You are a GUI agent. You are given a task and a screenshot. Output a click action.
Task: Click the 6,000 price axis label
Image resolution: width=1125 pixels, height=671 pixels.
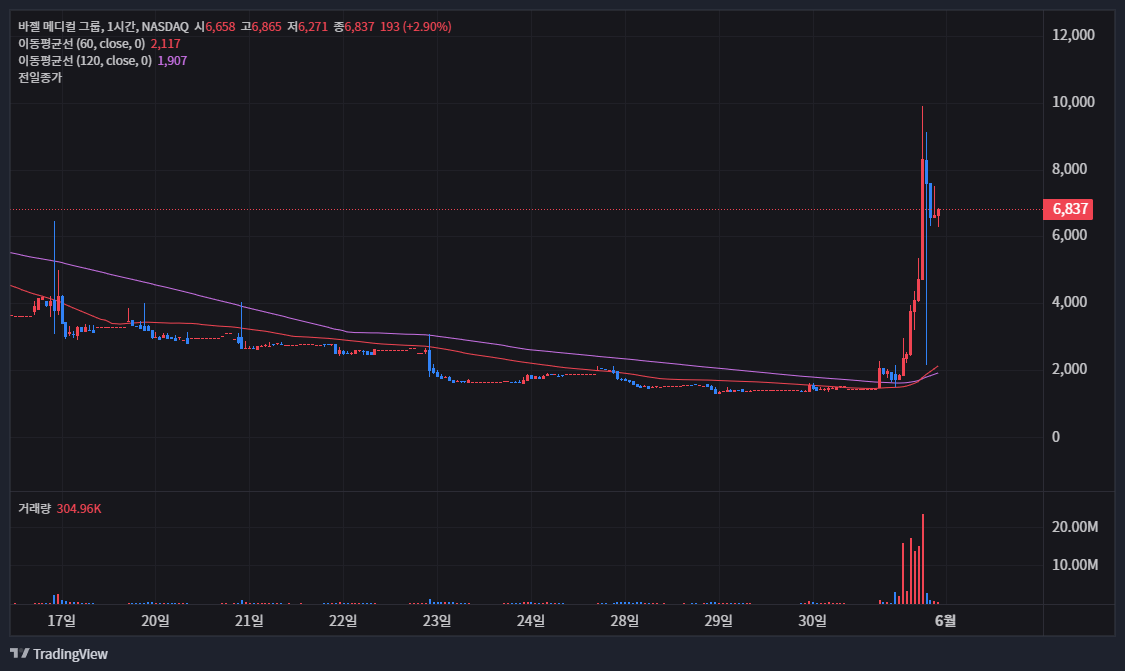point(1070,235)
